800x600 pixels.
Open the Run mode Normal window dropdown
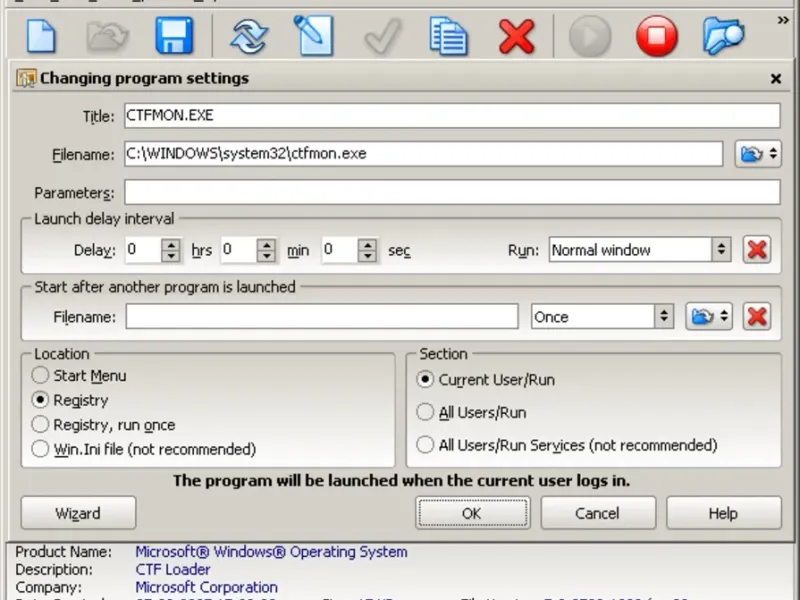(640, 249)
